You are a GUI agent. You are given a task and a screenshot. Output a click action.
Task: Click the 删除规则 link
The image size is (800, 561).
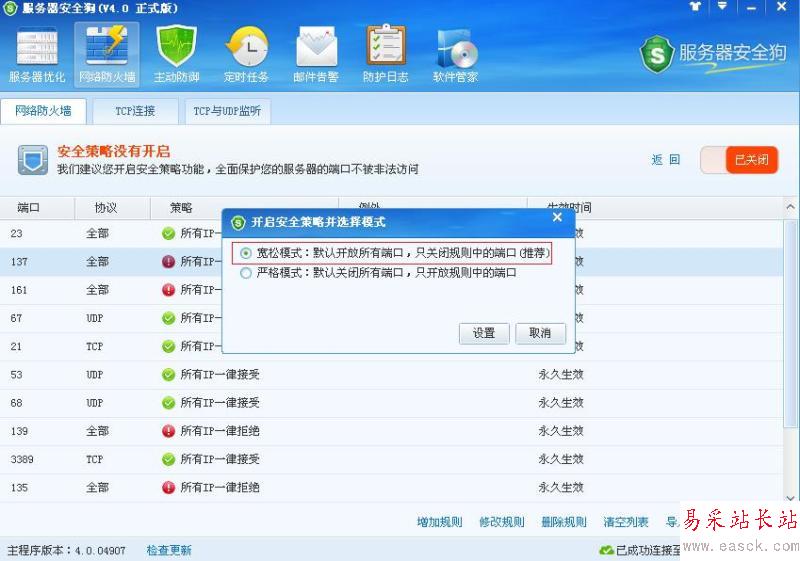pos(564,522)
